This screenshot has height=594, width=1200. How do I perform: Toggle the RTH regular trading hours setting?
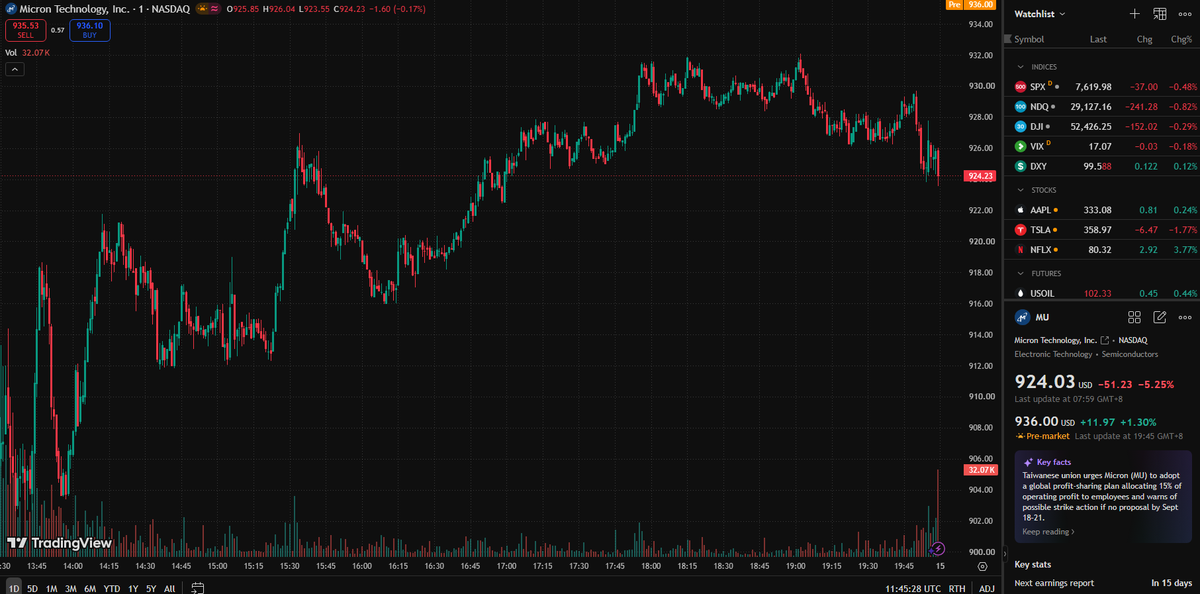coord(957,588)
